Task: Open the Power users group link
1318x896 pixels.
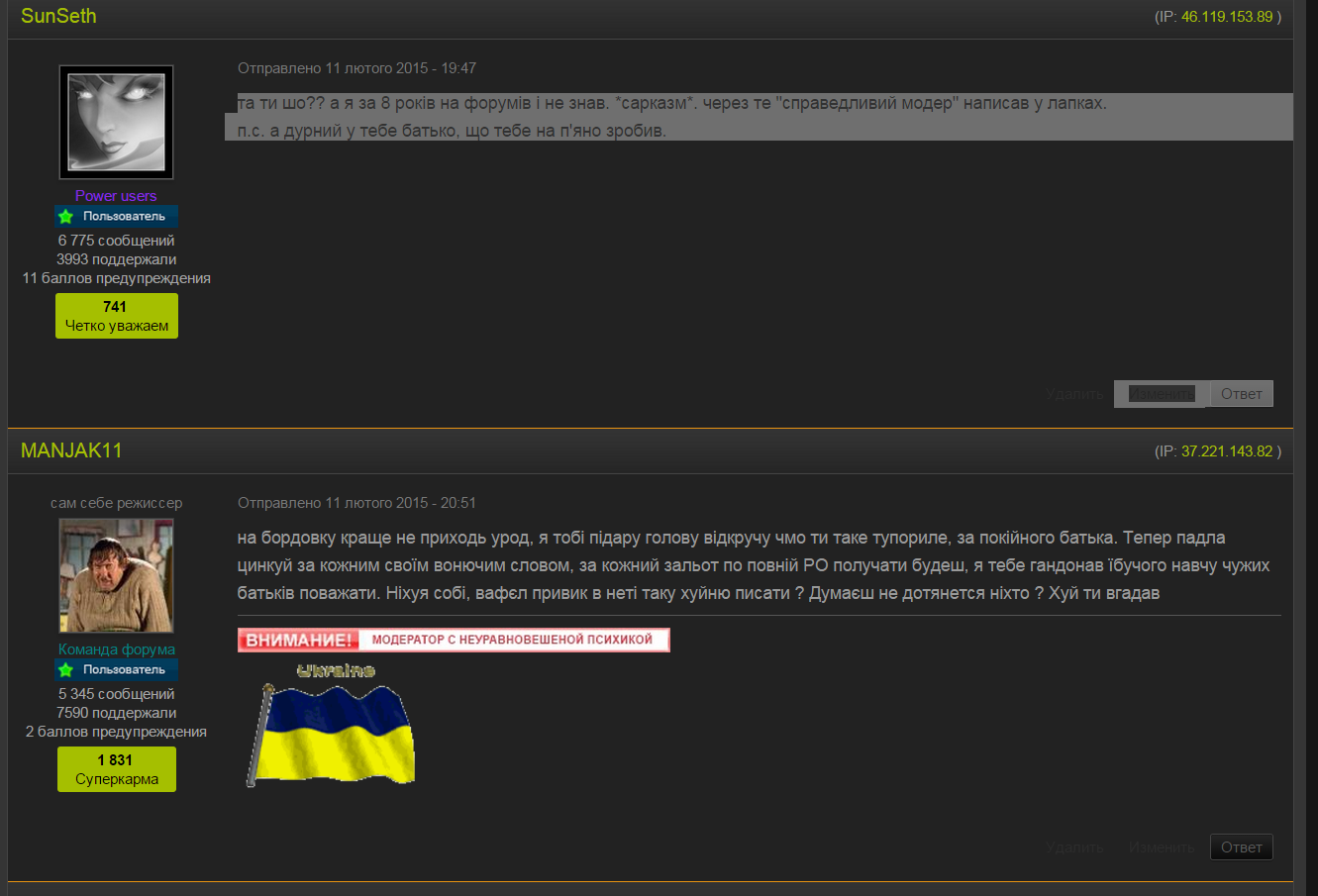Action: (116, 195)
